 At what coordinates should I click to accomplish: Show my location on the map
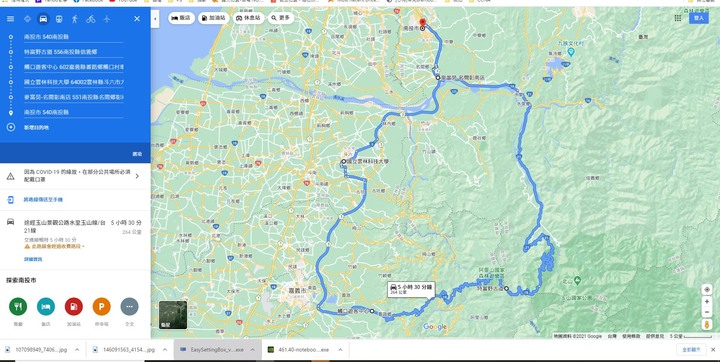click(707, 289)
